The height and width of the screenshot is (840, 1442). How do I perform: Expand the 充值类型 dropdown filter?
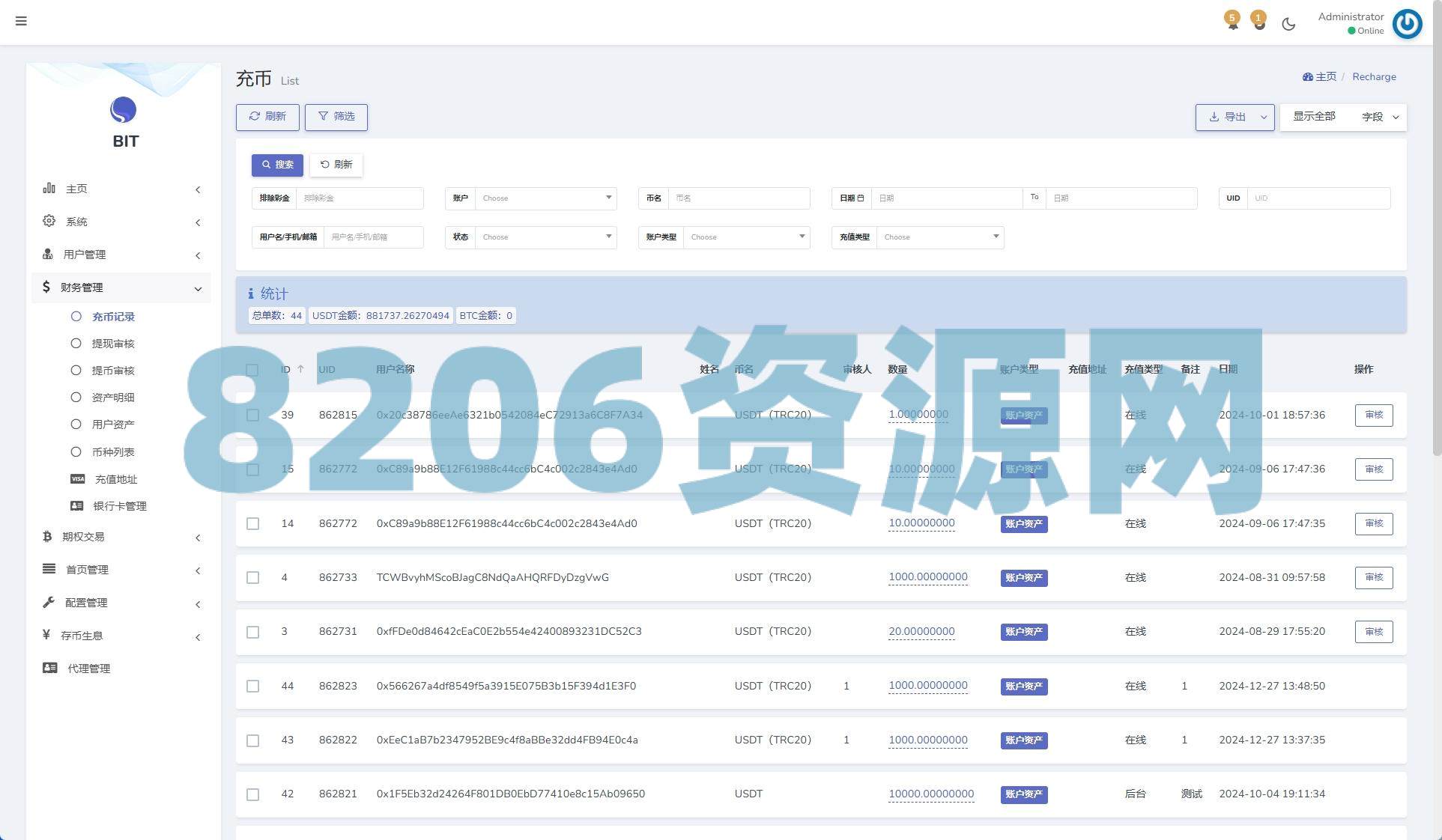point(939,237)
